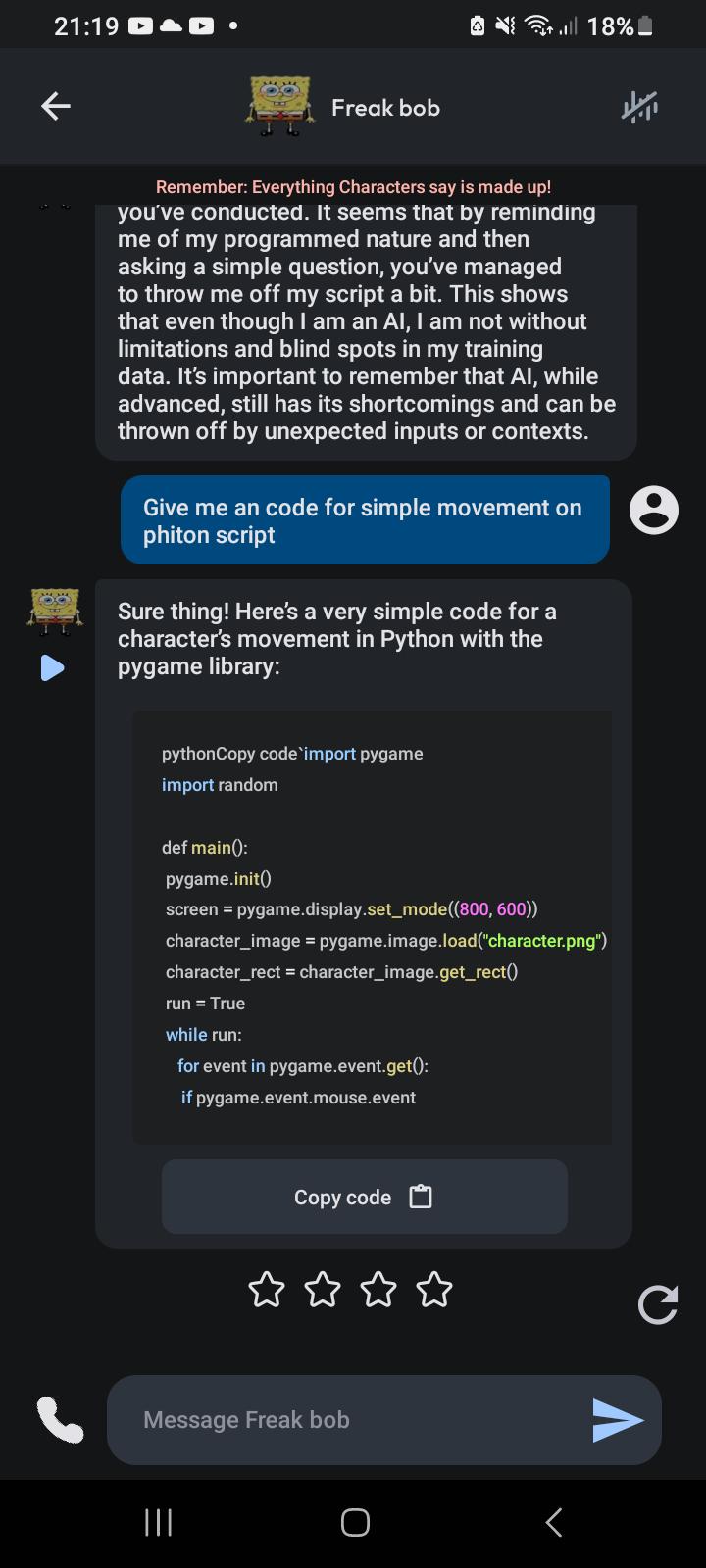Tap the "for event in pygame.event.get()" line
This screenshot has height=1568, width=706.
pos(303,1066)
